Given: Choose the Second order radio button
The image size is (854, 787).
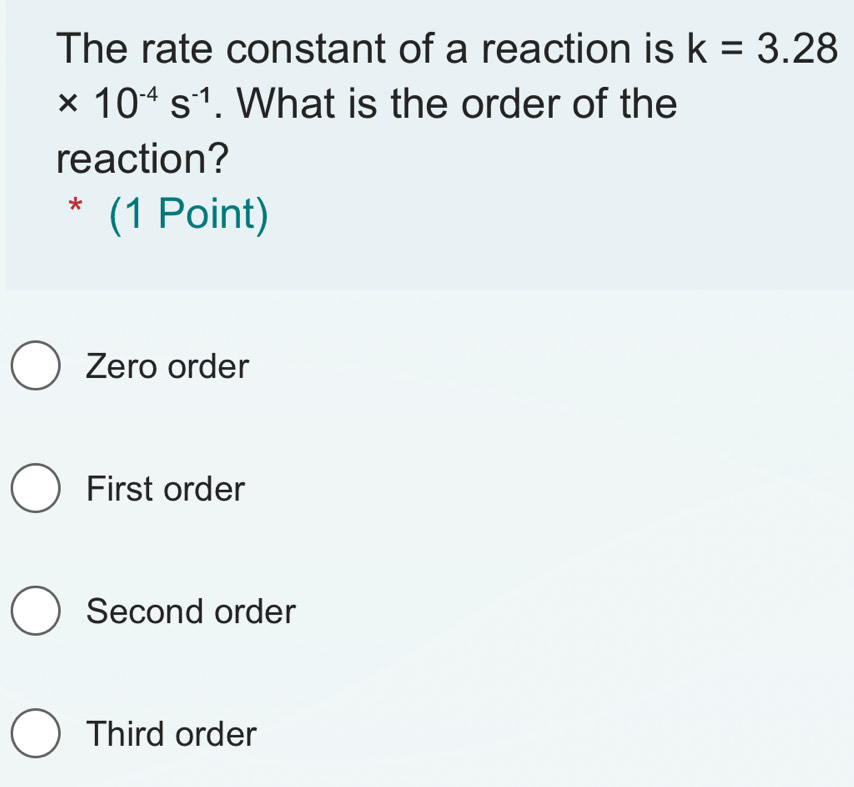Looking at the screenshot, I should (x=36, y=611).
